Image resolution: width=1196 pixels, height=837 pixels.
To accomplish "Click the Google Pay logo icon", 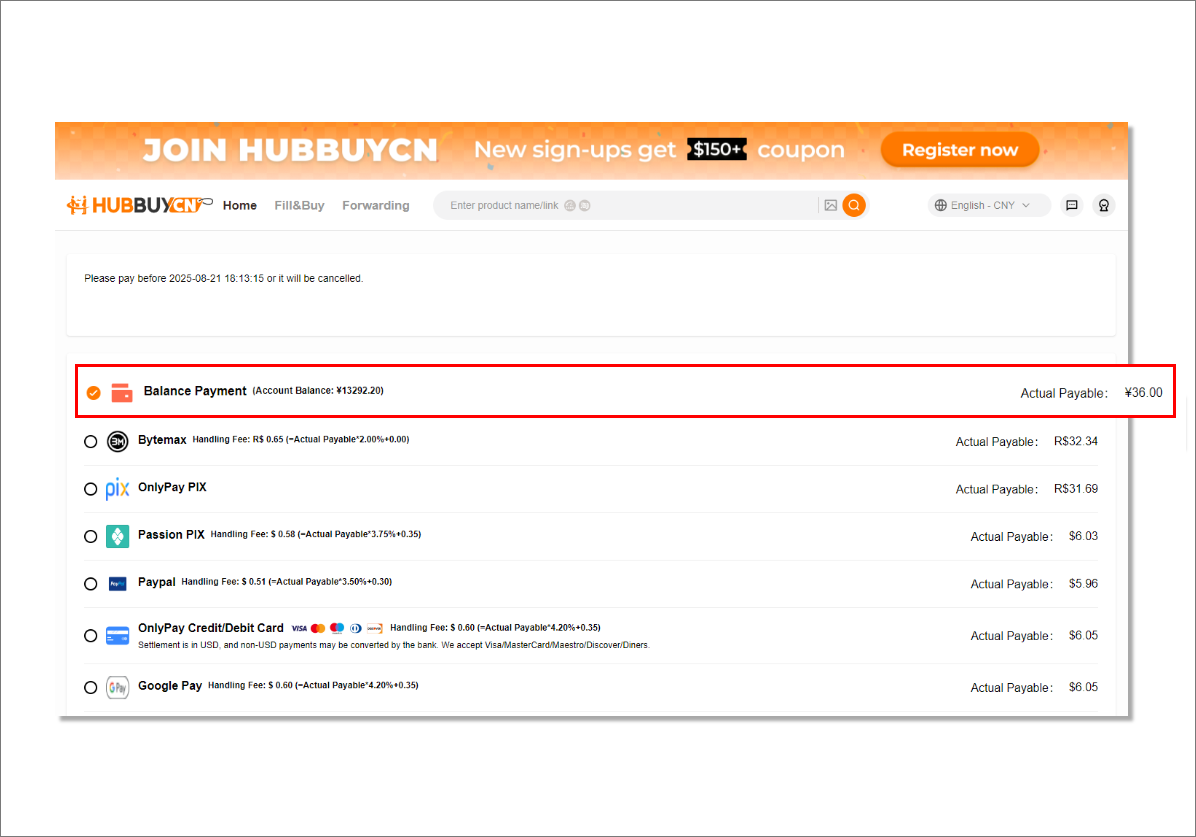I will tap(118, 687).
